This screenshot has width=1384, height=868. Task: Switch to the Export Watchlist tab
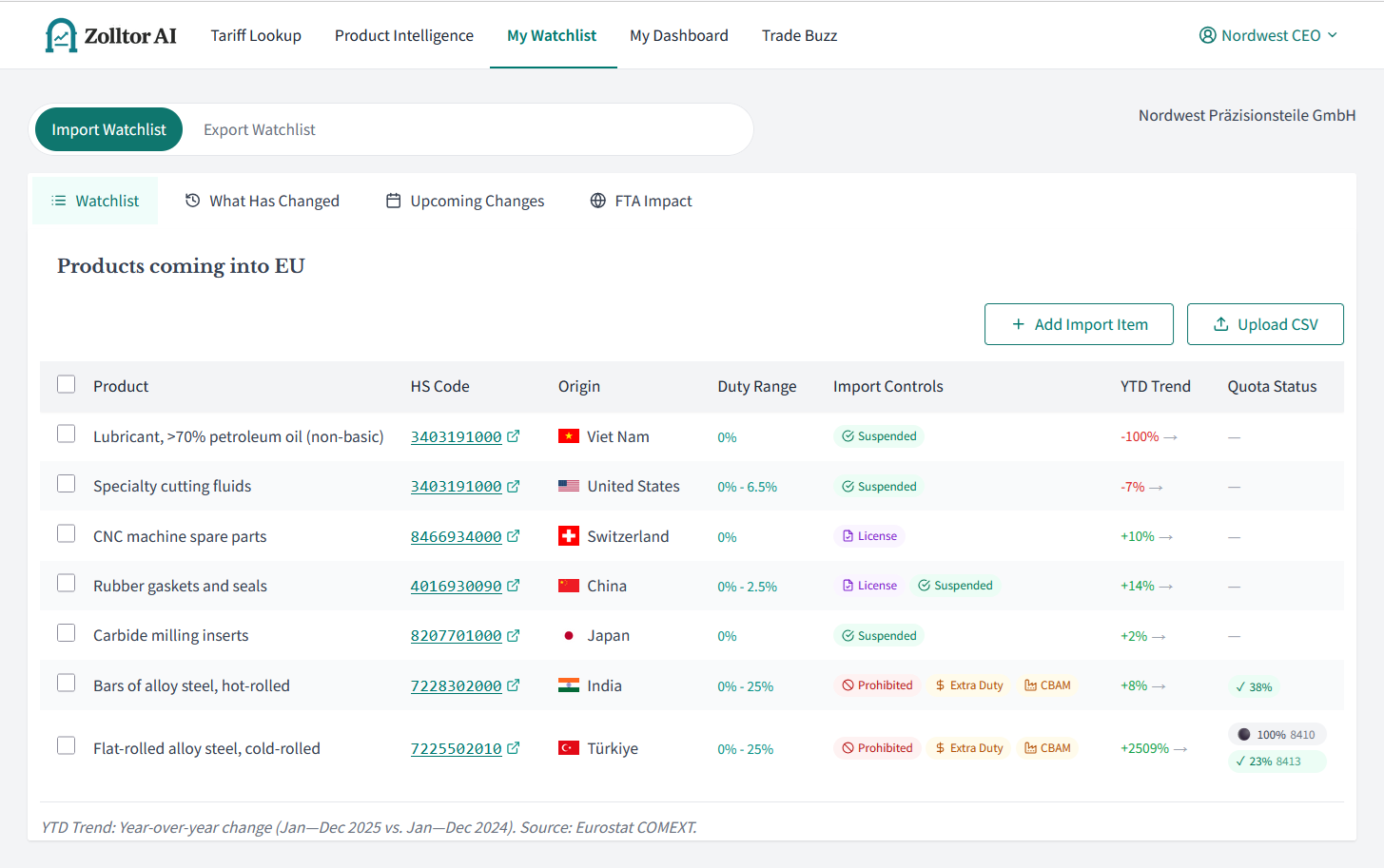(x=259, y=128)
